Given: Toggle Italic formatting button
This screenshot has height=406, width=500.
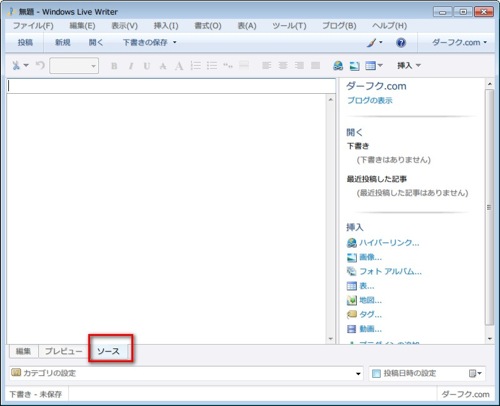Looking at the screenshot, I should point(131,66).
